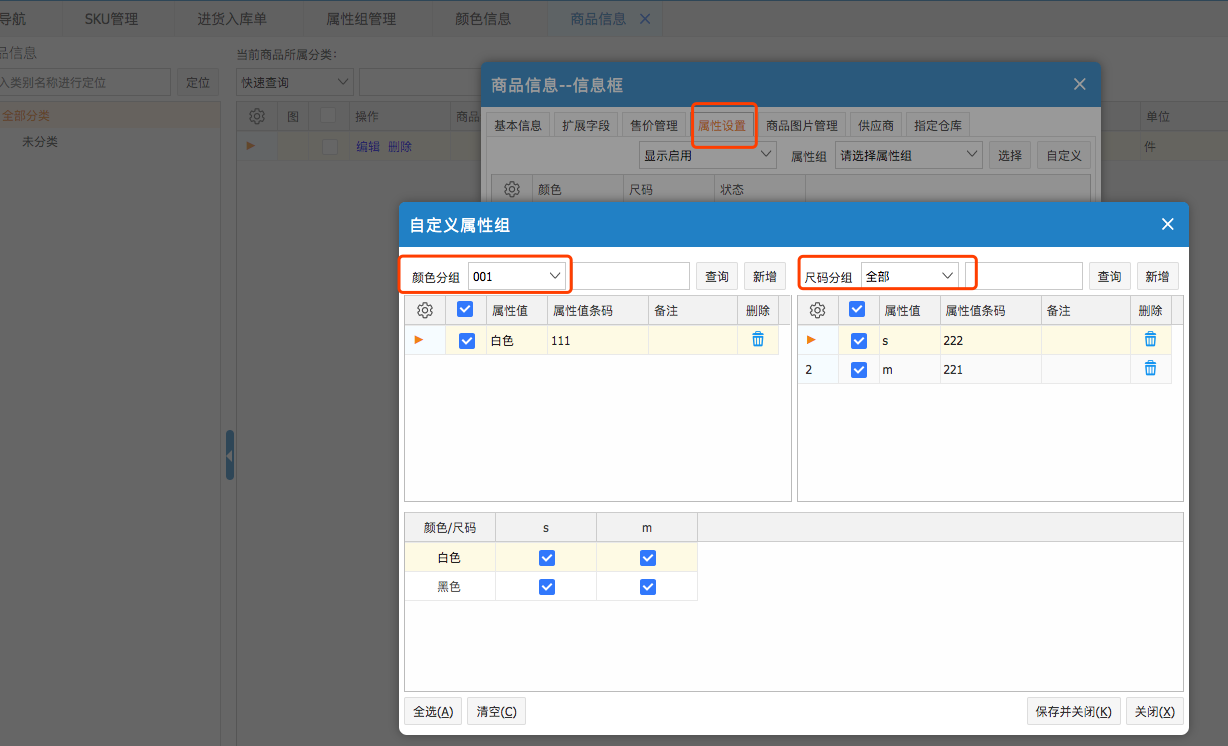The height and width of the screenshot is (746, 1228).
Task: Switch to the 商品图片管理 tab
Action: pyautogui.click(x=801, y=126)
